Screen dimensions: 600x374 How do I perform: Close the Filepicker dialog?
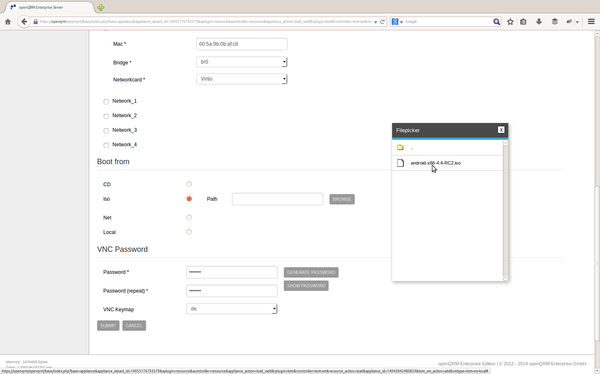[501, 130]
